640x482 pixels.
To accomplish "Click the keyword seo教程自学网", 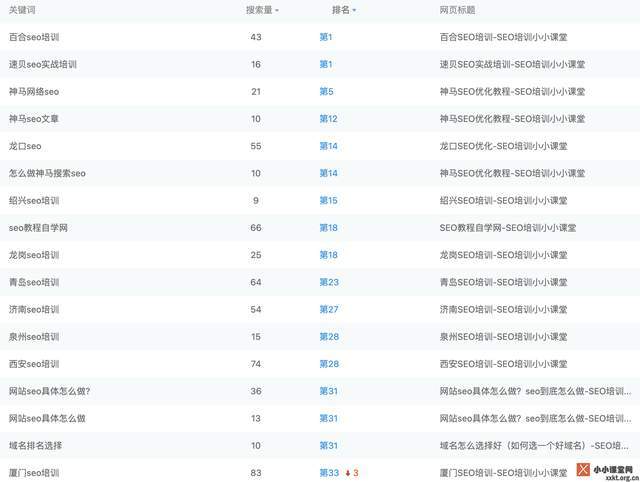I will coord(38,228).
